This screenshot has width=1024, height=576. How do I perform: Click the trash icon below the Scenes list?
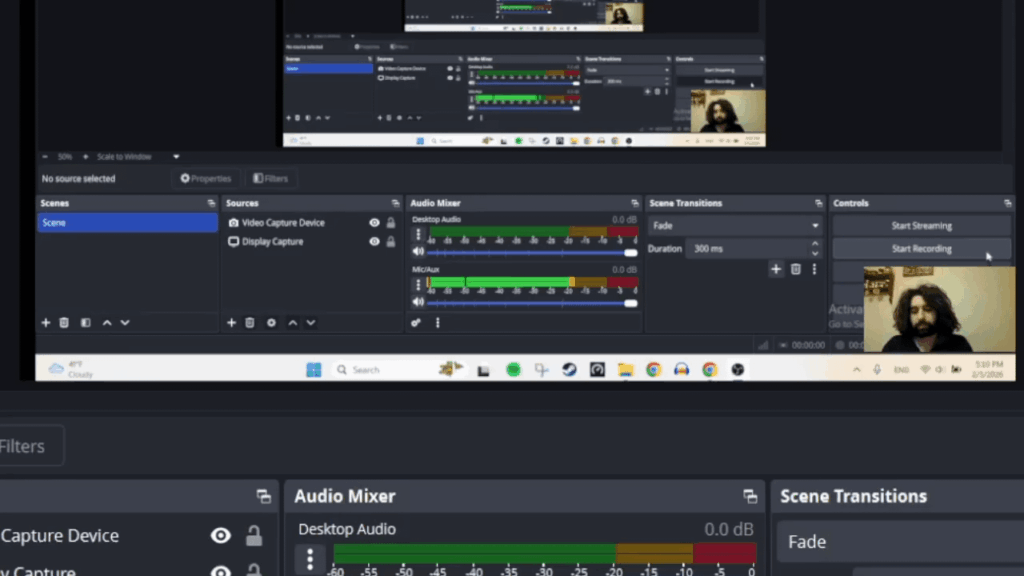point(64,323)
